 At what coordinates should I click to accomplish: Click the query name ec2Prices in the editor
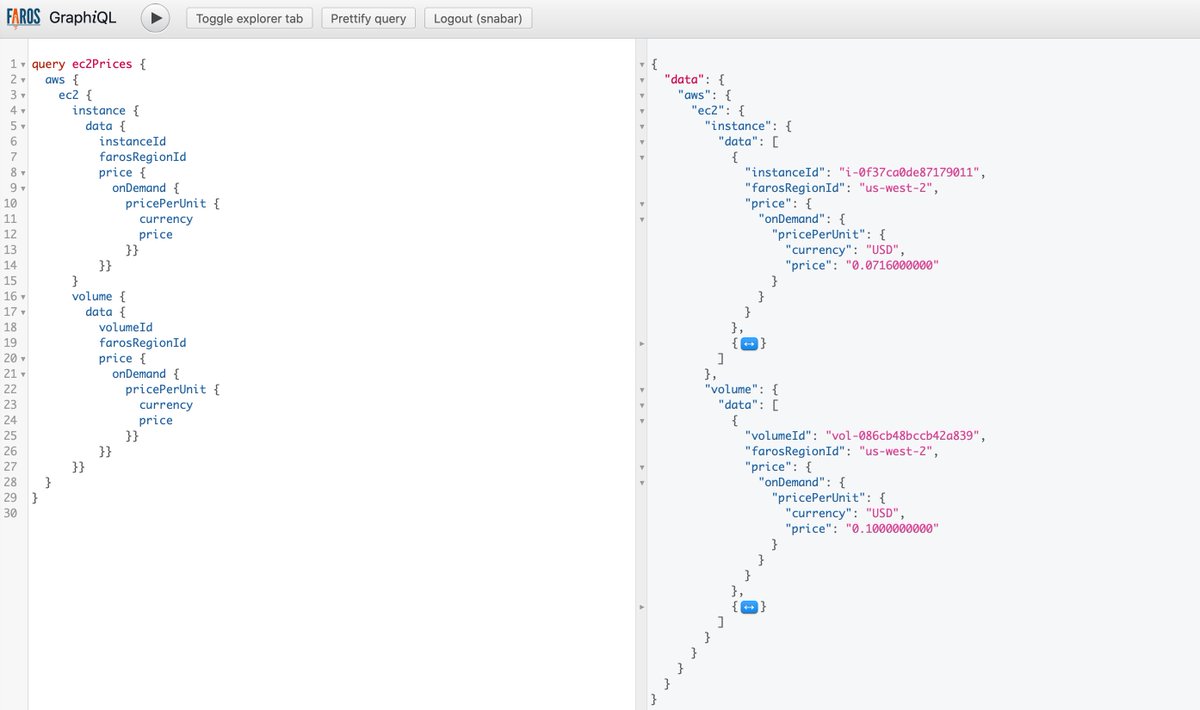[101, 65]
